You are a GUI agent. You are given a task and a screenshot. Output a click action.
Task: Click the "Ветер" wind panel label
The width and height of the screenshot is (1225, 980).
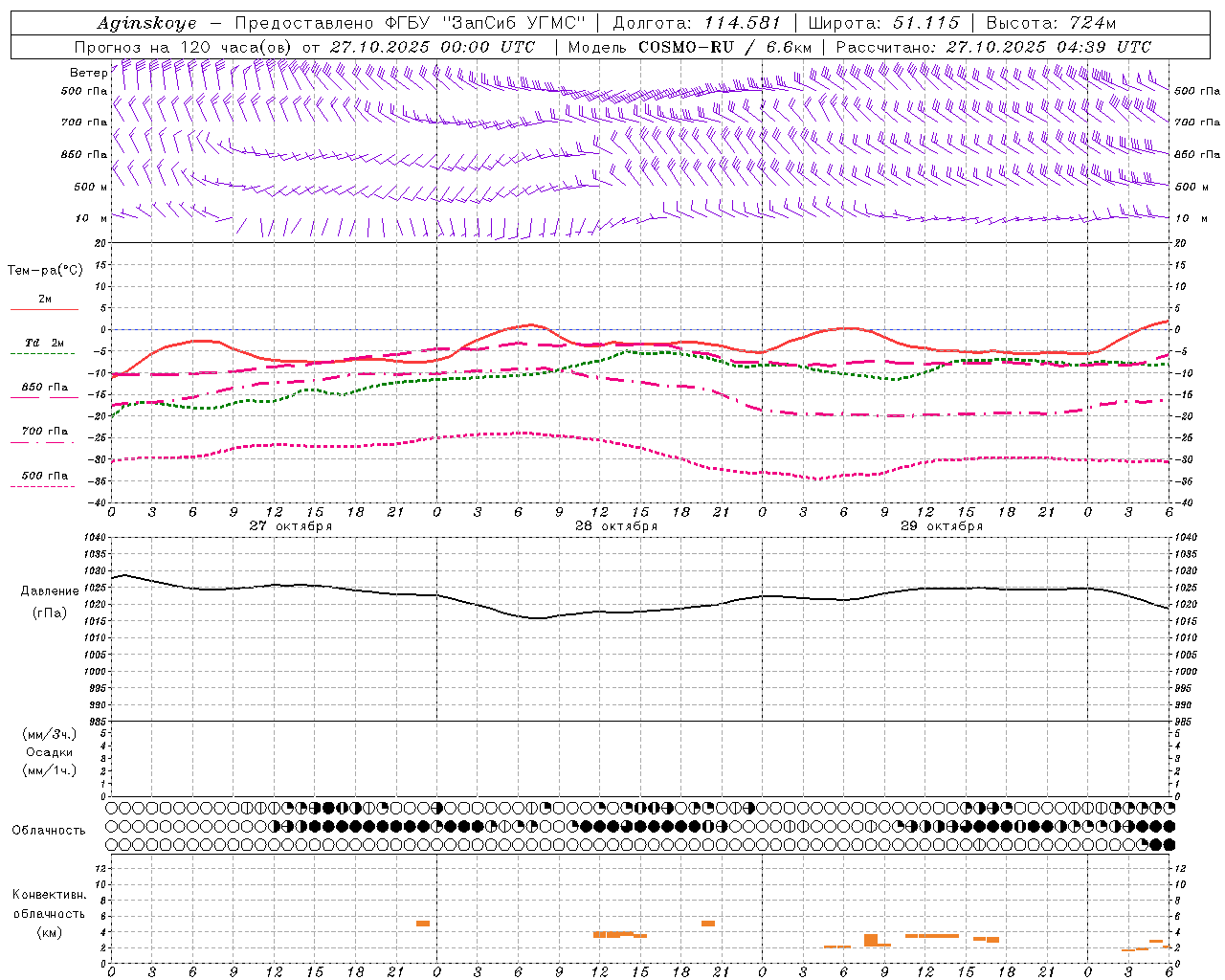(88, 73)
